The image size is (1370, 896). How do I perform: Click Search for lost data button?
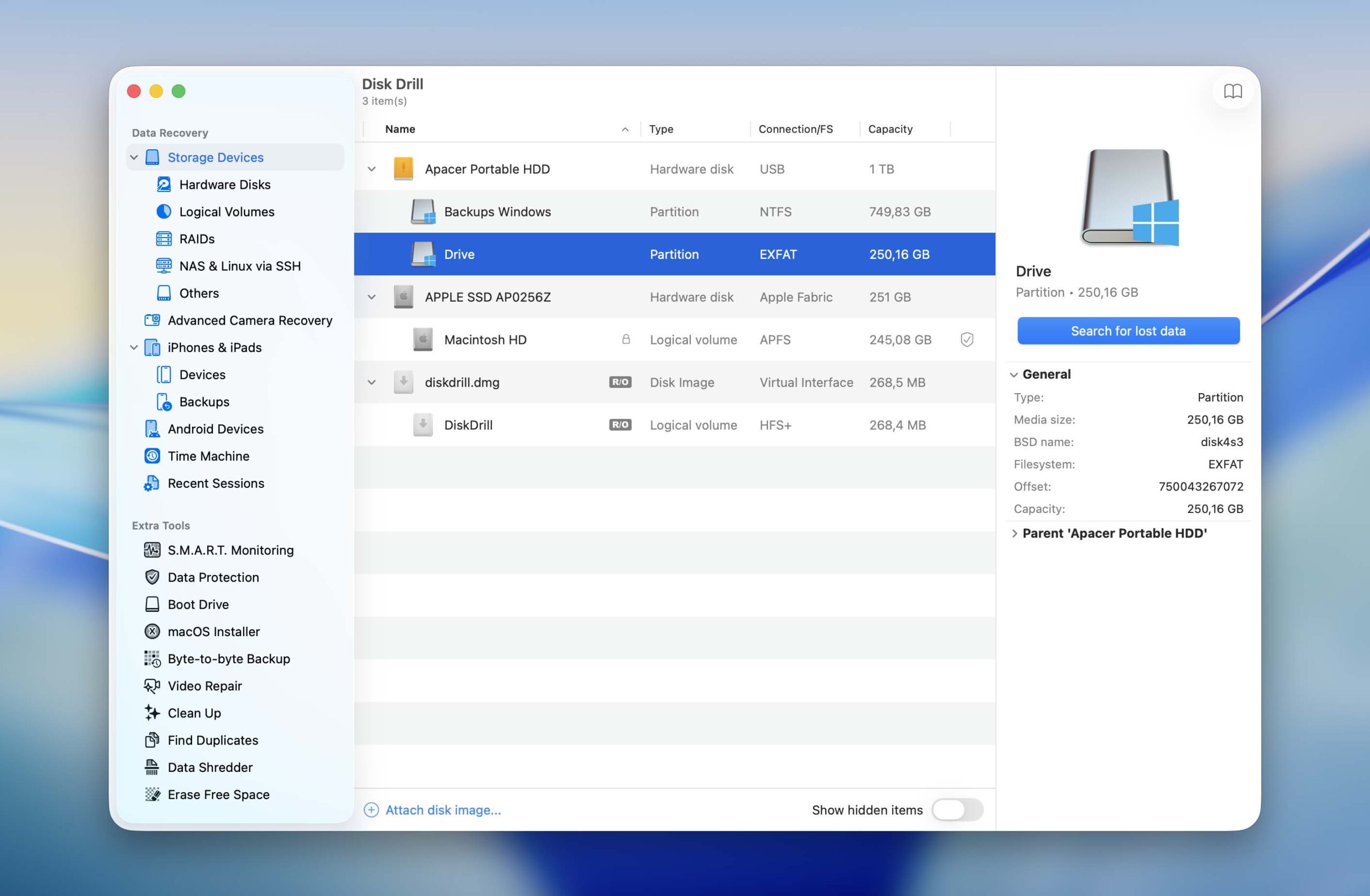pyautogui.click(x=1128, y=331)
